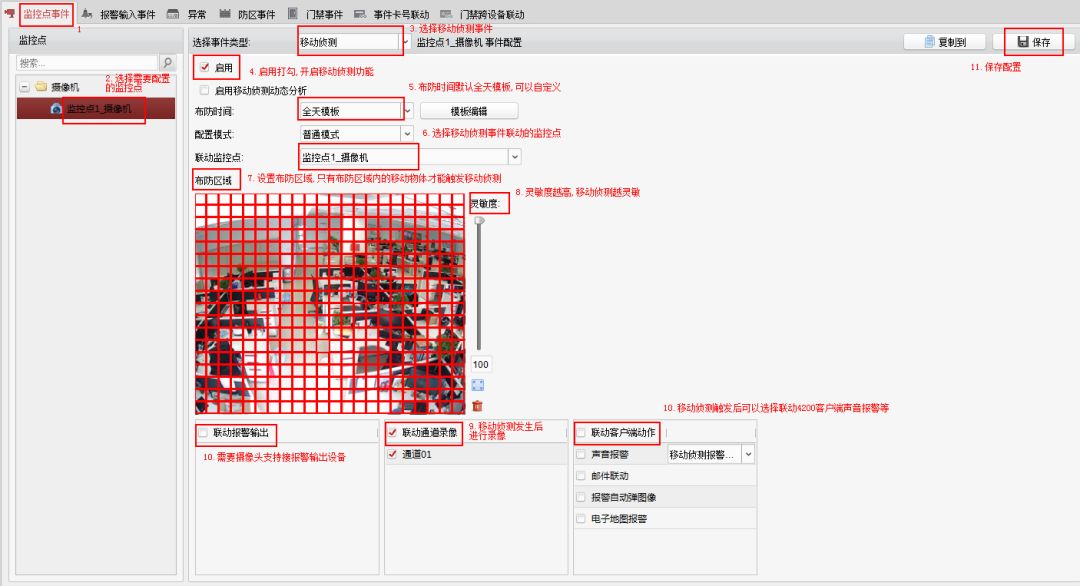Click the full-area select icon below sensitivity value
Image resolution: width=1080 pixels, height=586 pixels.
tap(478, 385)
